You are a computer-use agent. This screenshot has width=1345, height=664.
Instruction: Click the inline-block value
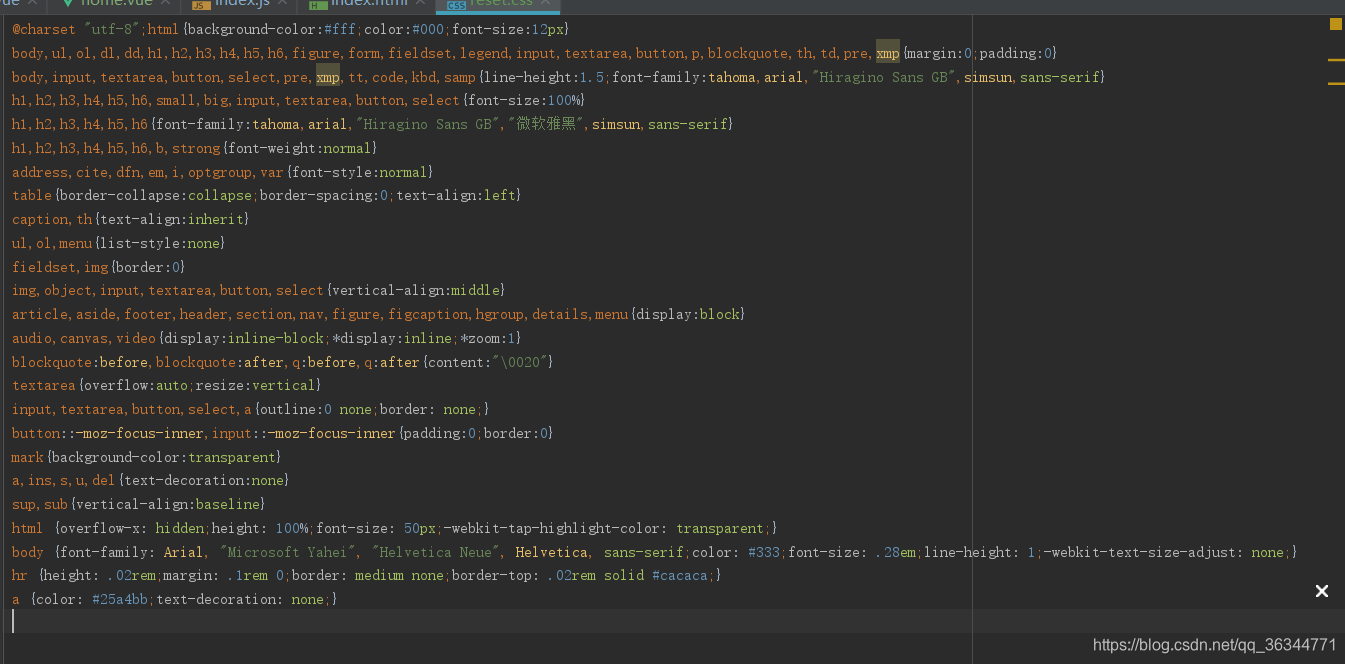click(275, 338)
